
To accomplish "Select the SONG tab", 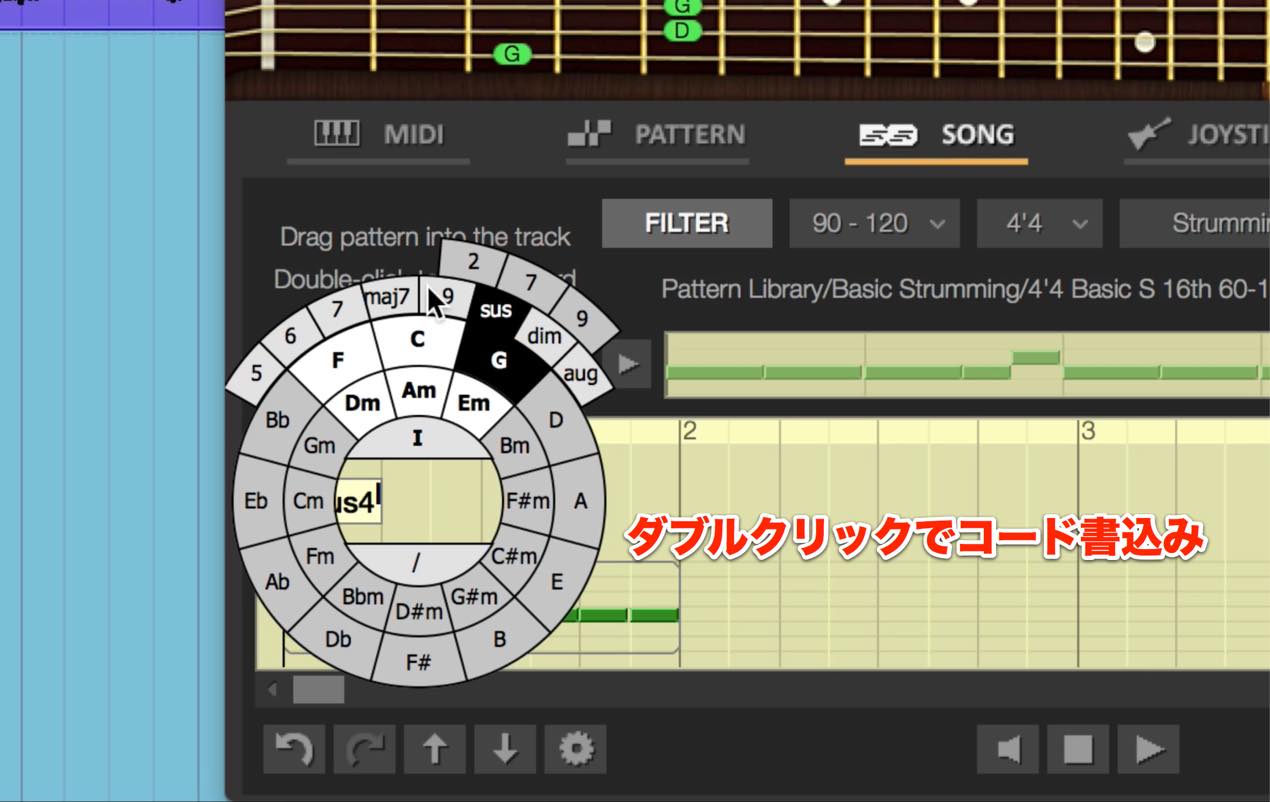I will click(936, 134).
